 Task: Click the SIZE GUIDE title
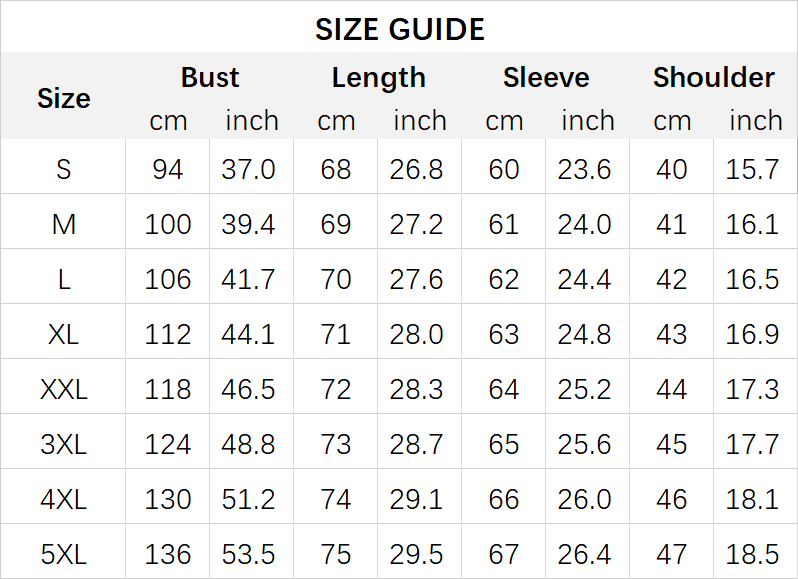pos(399,29)
